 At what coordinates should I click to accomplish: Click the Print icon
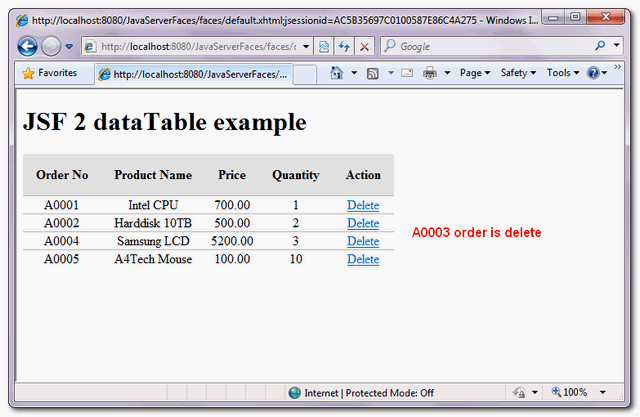coord(429,73)
